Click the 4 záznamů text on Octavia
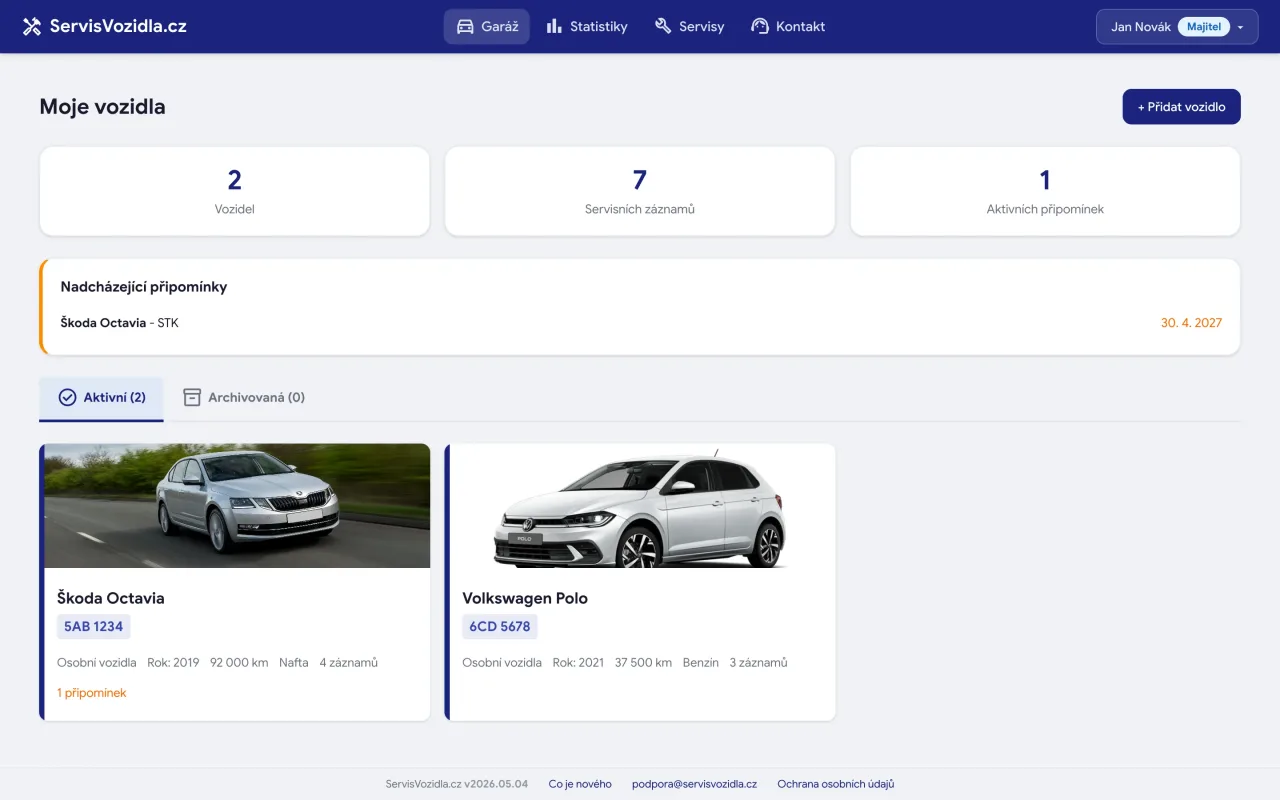The width and height of the screenshot is (1280, 800). tap(349, 663)
